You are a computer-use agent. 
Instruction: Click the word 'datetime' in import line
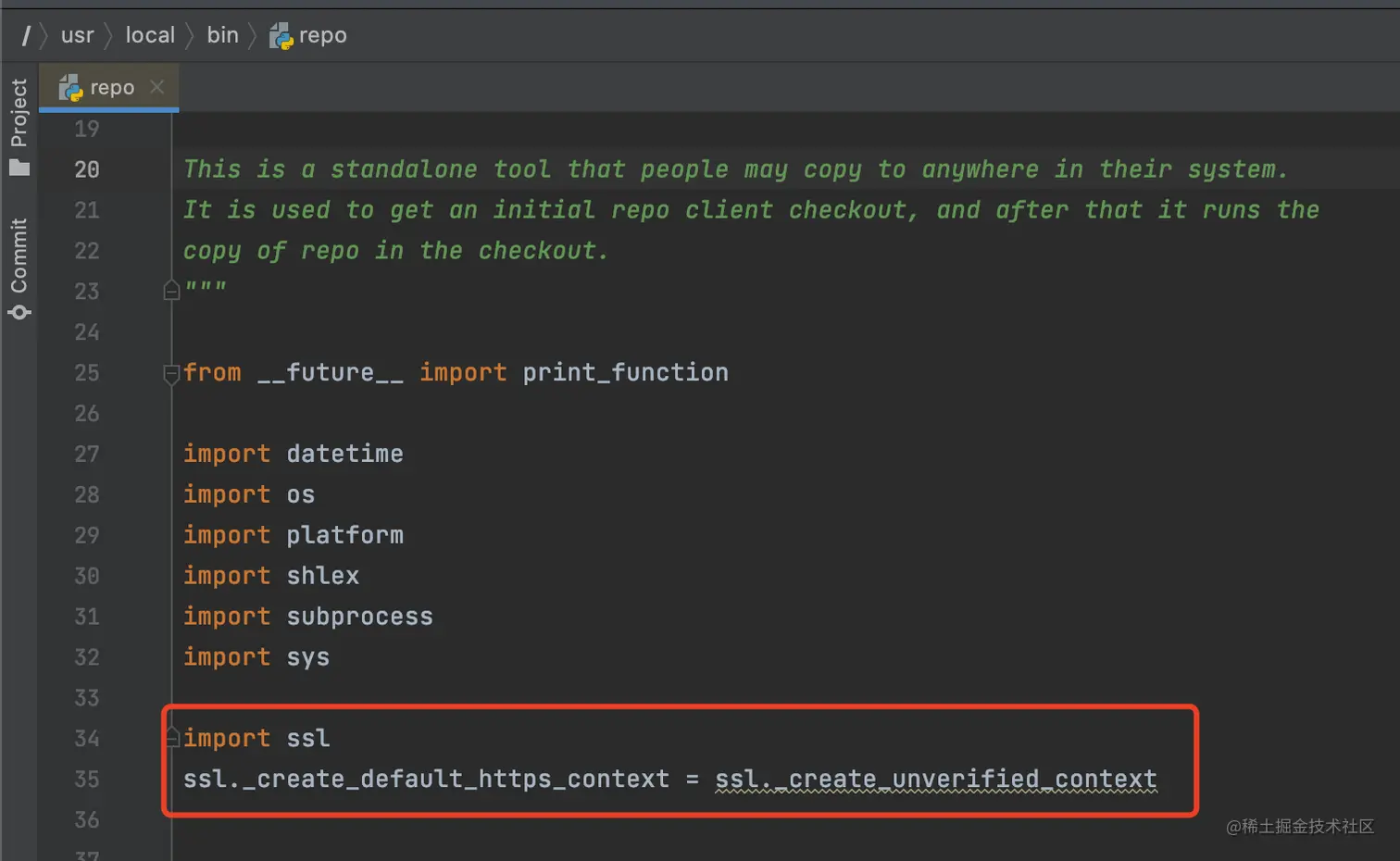[x=344, y=454]
